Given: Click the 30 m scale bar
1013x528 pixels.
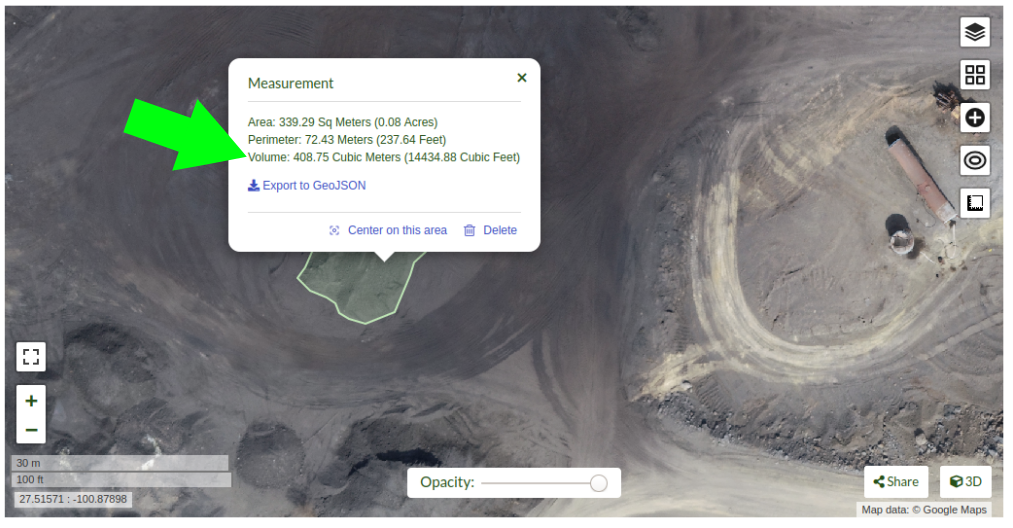Looking at the screenshot, I should point(120,463).
